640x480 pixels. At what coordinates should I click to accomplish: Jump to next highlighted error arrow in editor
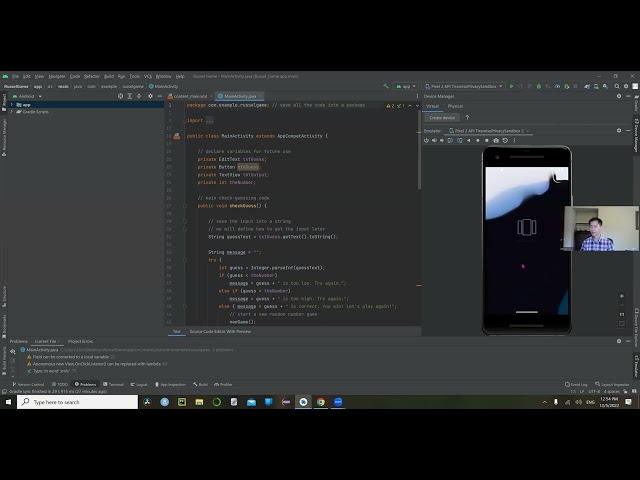point(417,106)
